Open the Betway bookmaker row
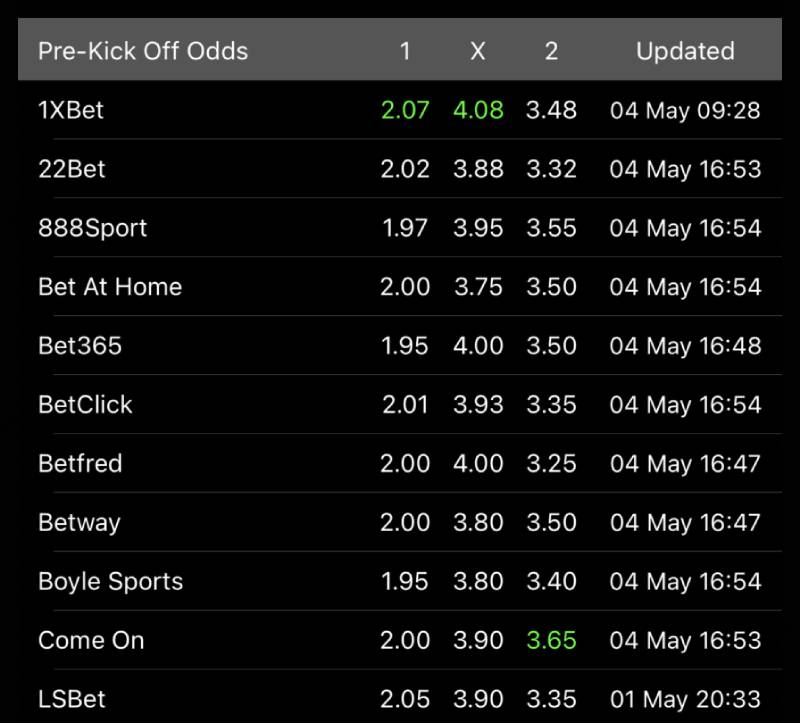This screenshot has height=723, width=800. [400, 522]
